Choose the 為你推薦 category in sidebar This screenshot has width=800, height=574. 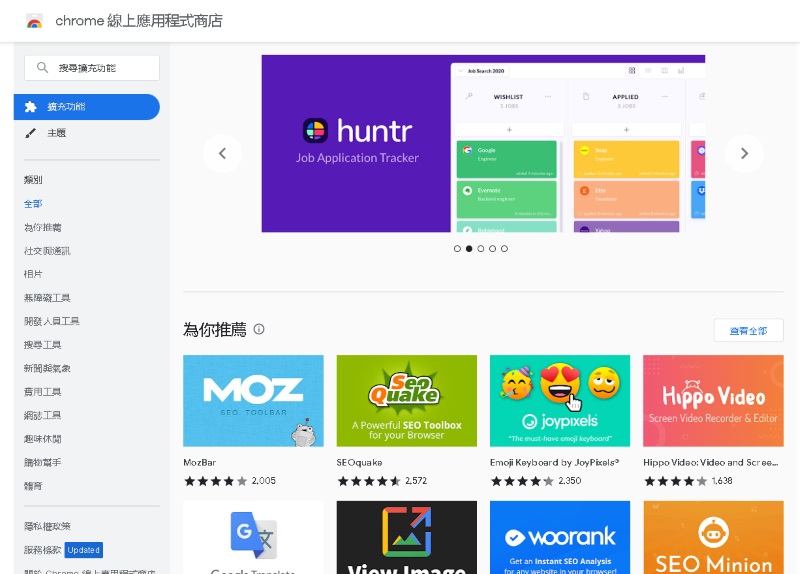coord(42,227)
